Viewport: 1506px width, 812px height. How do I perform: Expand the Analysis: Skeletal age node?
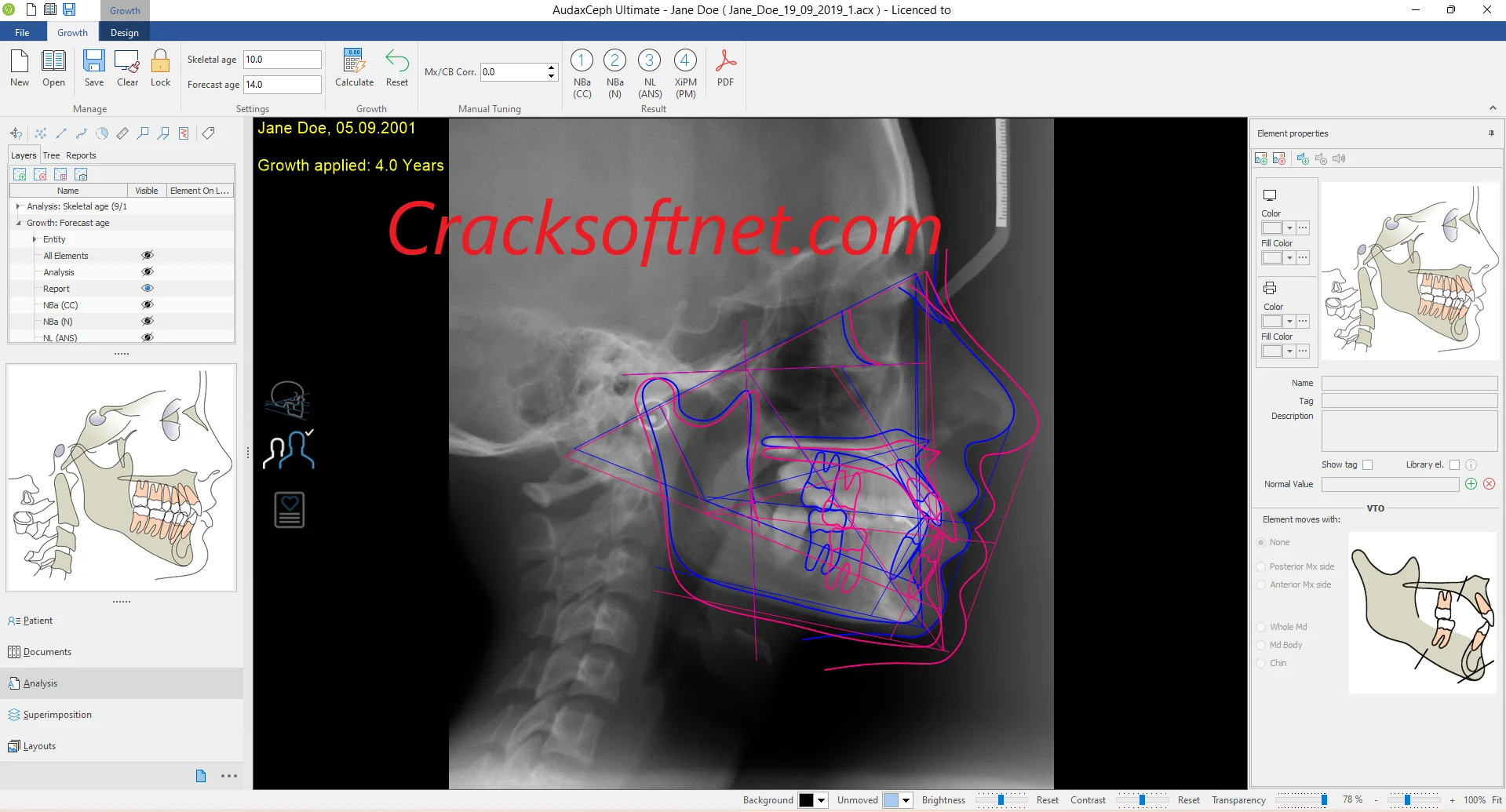(18, 206)
